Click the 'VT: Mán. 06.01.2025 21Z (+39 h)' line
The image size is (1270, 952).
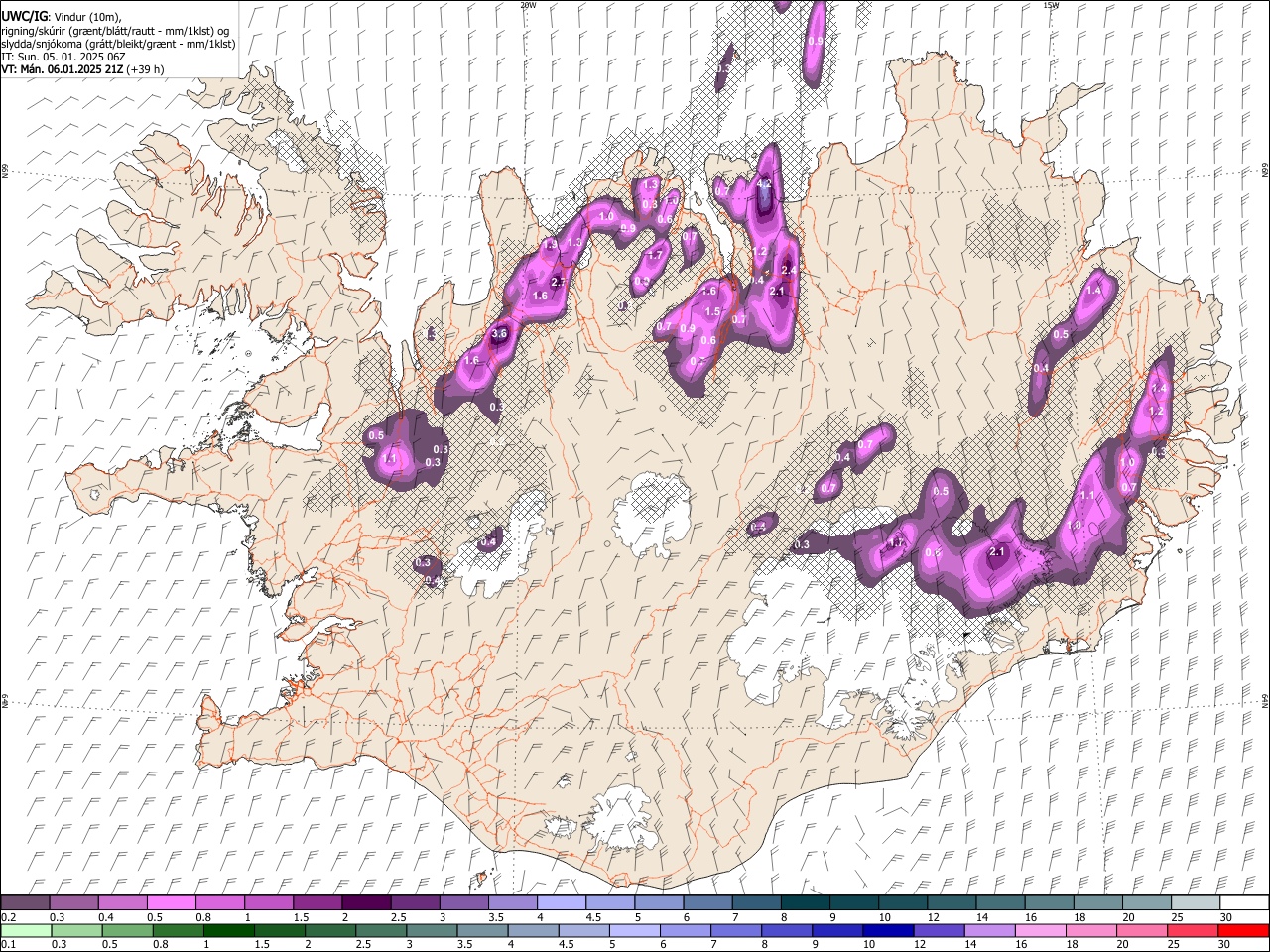click(x=82, y=69)
